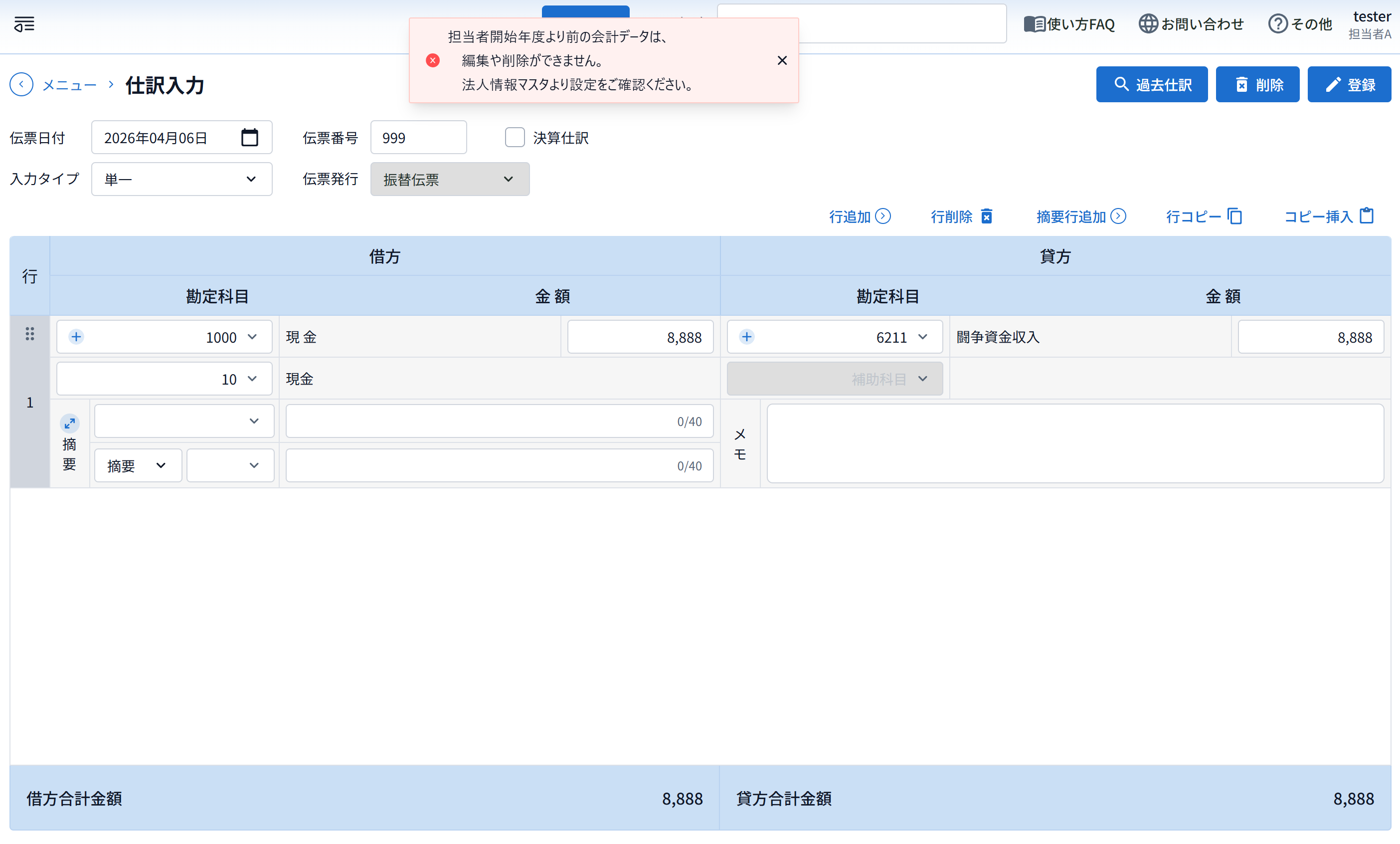The image size is (1400, 844).
Task: Click the 使い方FAQ book icon
Action: point(1034,24)
